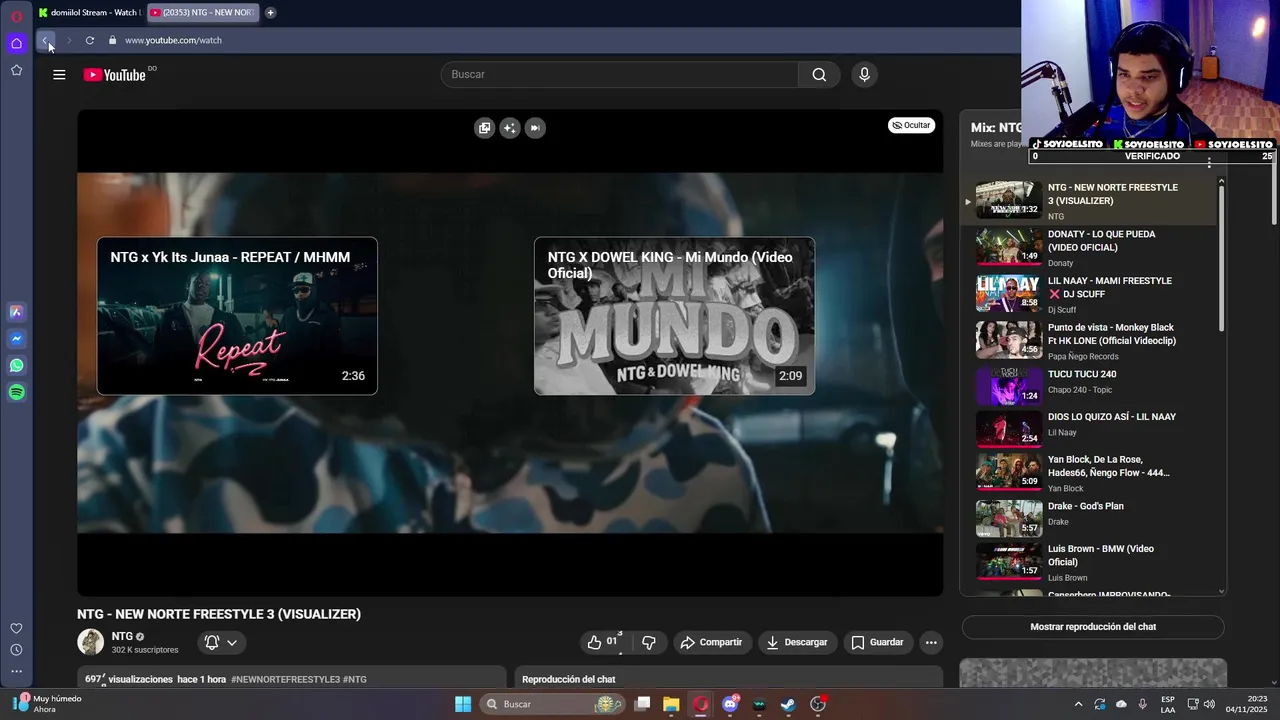Open sidebar heart pinboards icon

16,628
